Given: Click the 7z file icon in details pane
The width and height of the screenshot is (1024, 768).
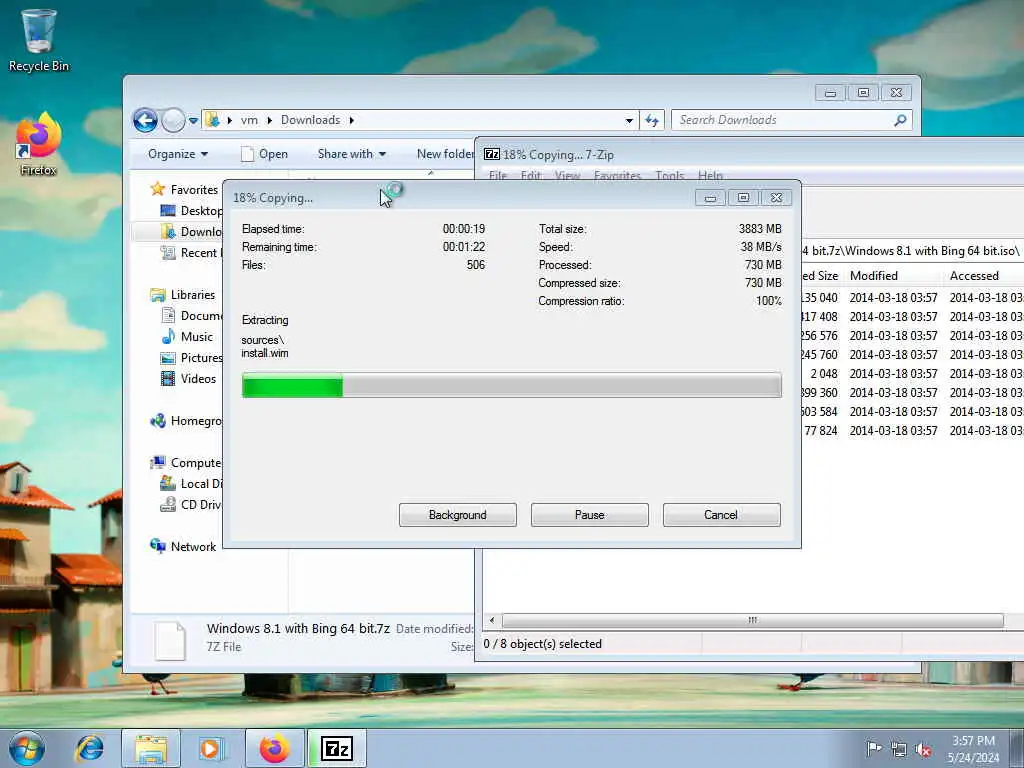Looking at the screenshot, I should [170, 641].
